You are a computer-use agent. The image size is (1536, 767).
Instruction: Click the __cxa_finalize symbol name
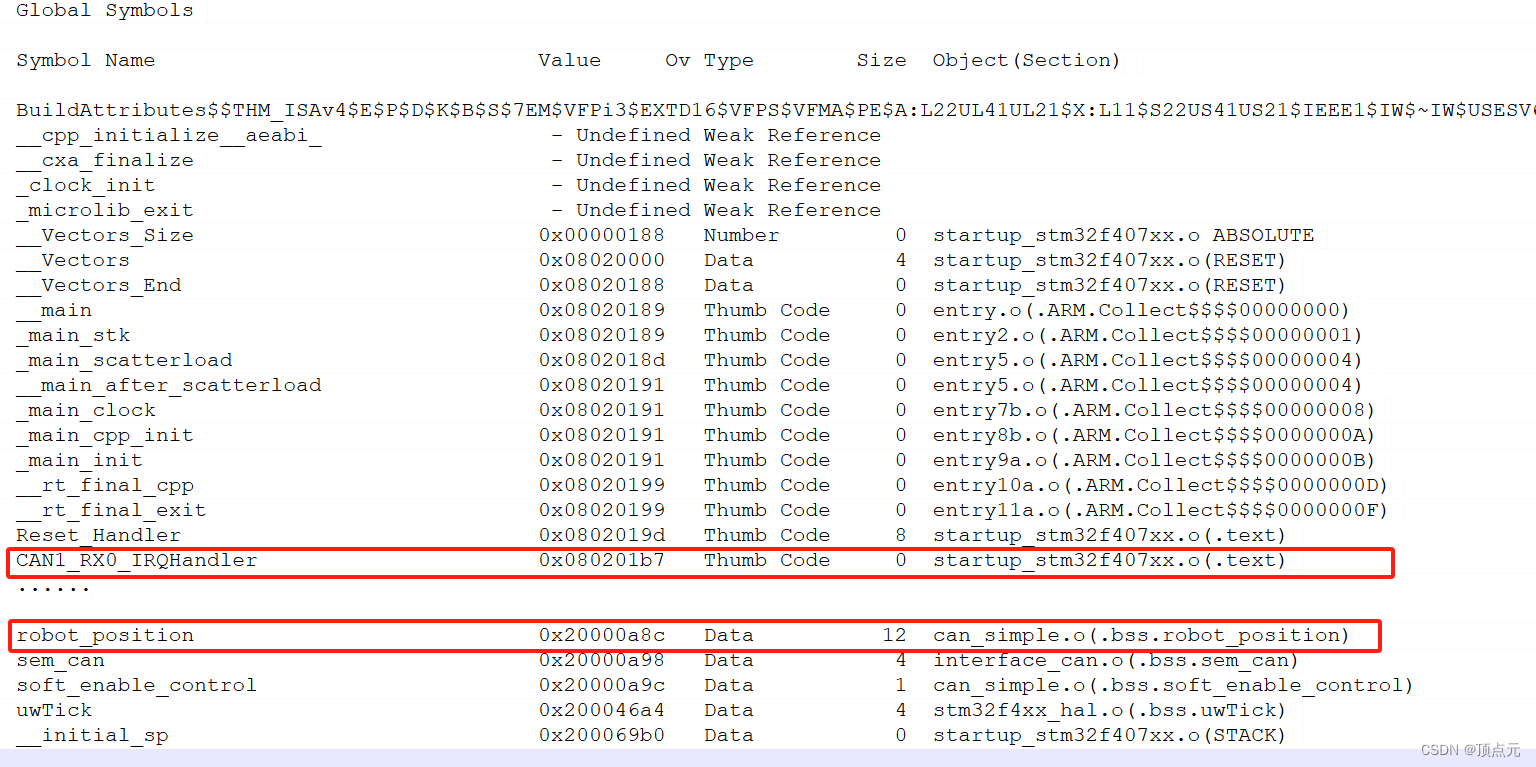105,160
